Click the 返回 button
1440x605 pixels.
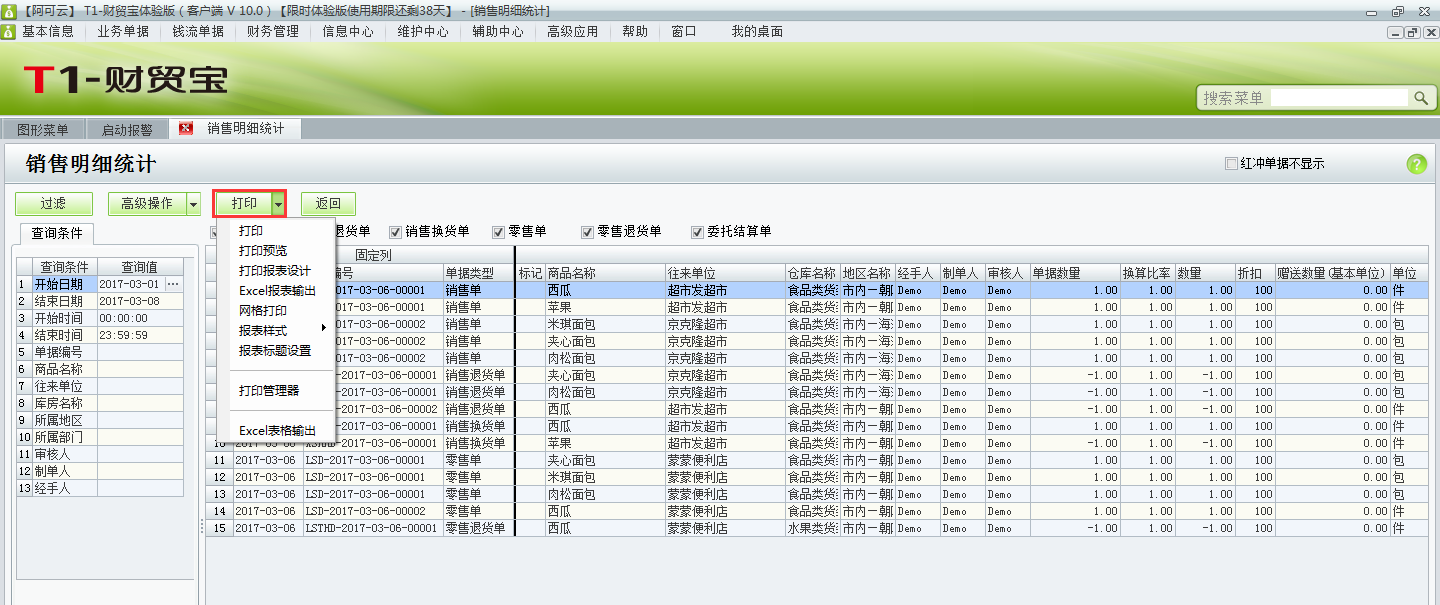tap(328, 201)
